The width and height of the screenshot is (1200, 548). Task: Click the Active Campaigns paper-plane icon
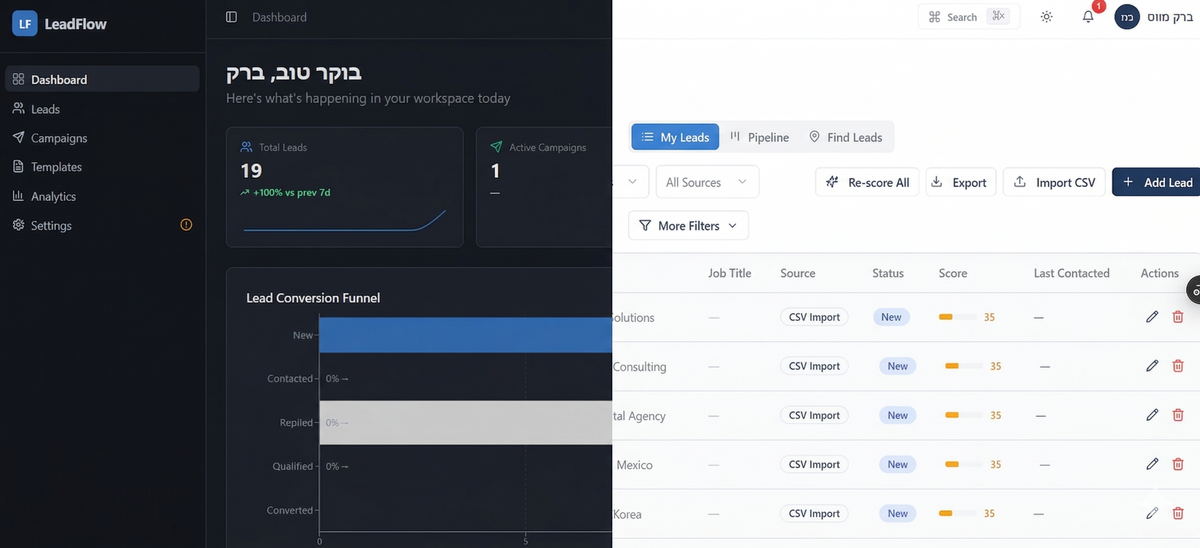pos(496,147)
